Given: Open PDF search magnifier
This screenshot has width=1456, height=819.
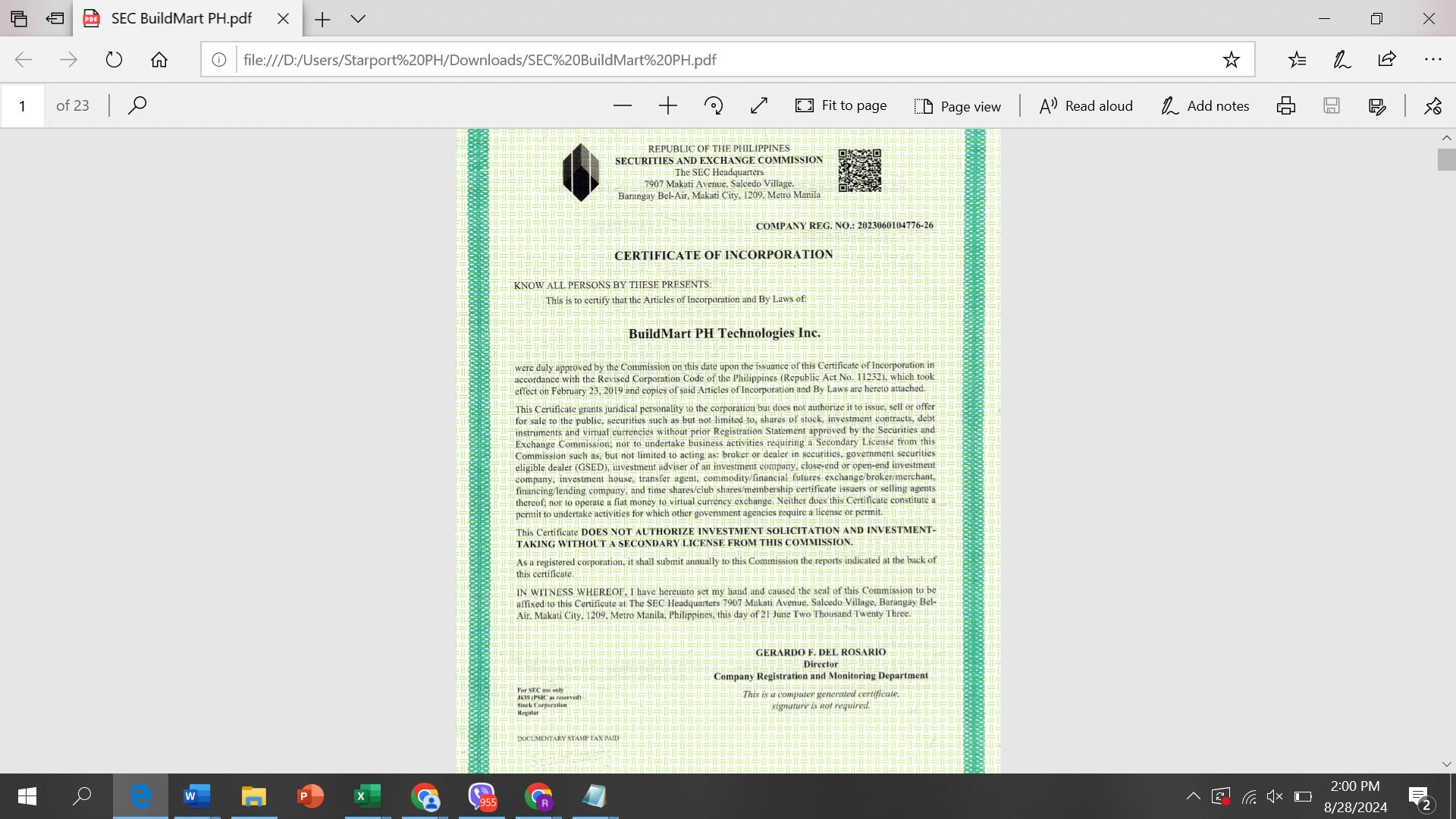Looking at the screenshot, I should [x=137, y=105].
